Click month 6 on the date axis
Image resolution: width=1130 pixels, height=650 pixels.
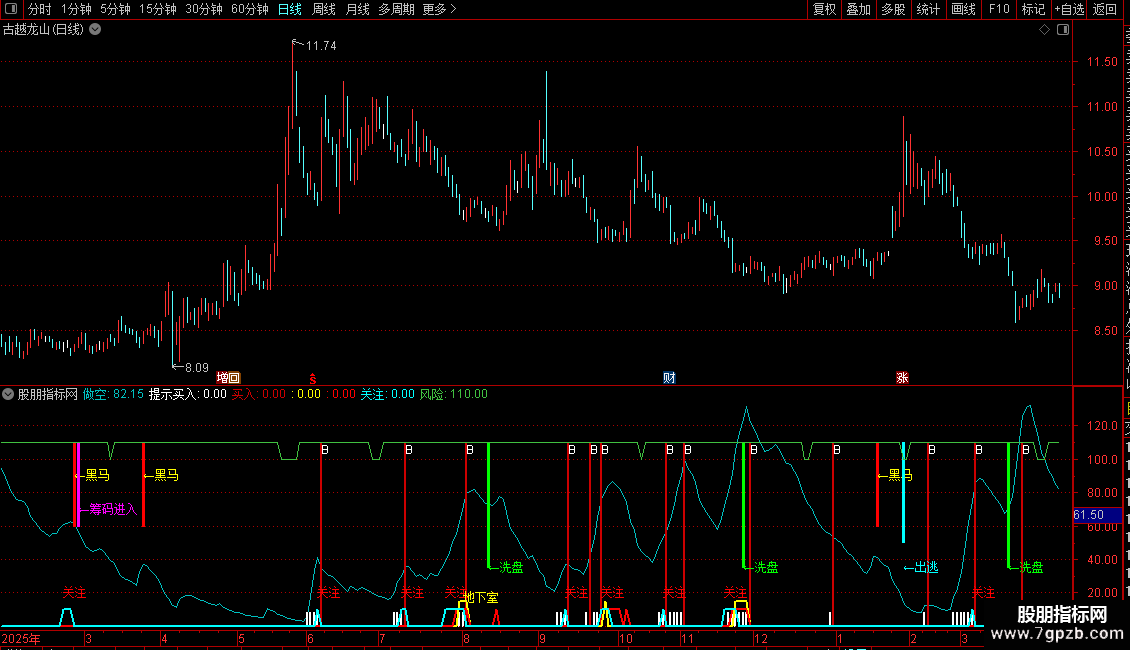pyautogui.click(x=311, y=639)
